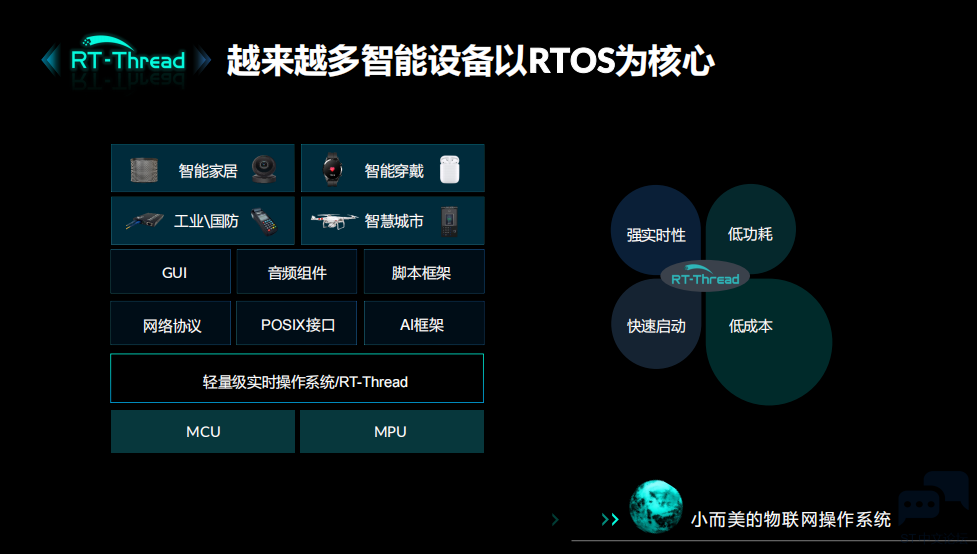Click the 快速启动 circle

pos(656,324)
